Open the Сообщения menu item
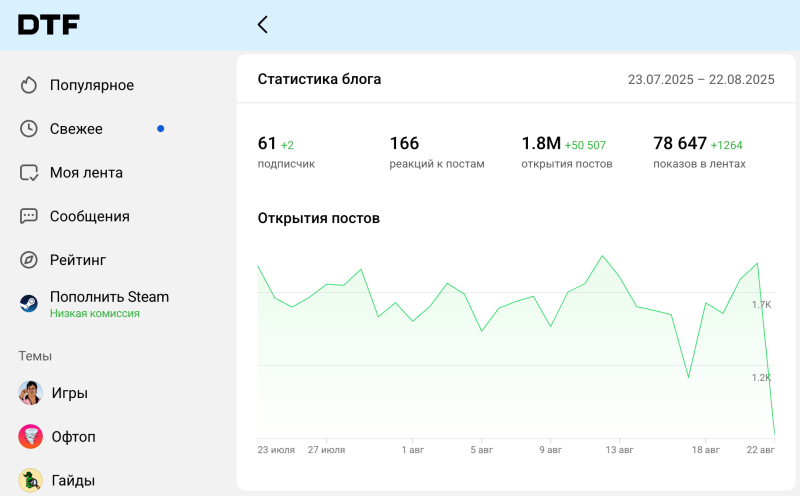The height and width of the screenshot is (496, 800). coord(90,216)
